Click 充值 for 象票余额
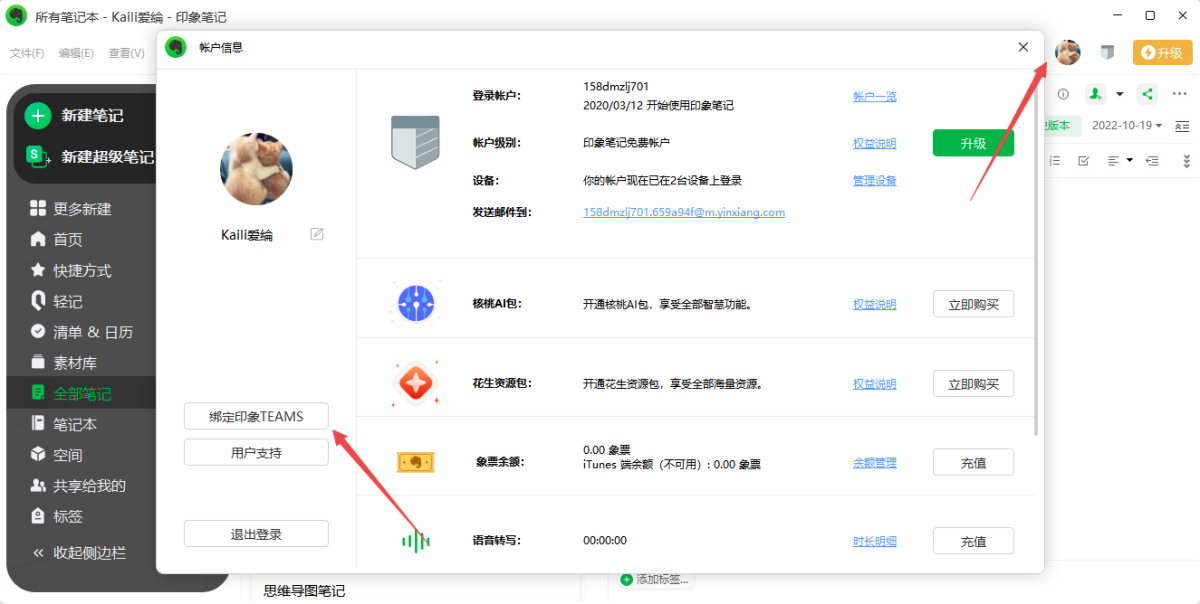The width and height of the screenshot is (1200, 604). [x=973, y=462]
